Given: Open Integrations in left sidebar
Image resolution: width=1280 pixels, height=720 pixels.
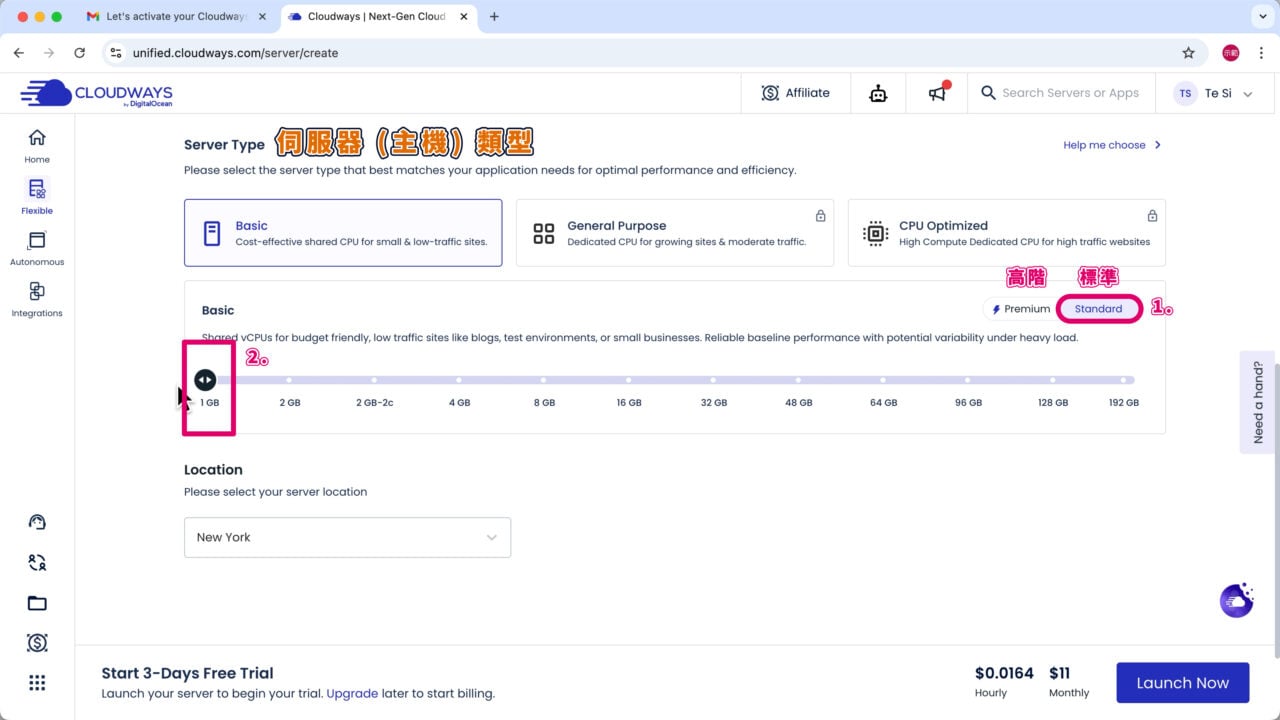Looking at the screenshot, I should pyautogui.click(x=37, y=299).
